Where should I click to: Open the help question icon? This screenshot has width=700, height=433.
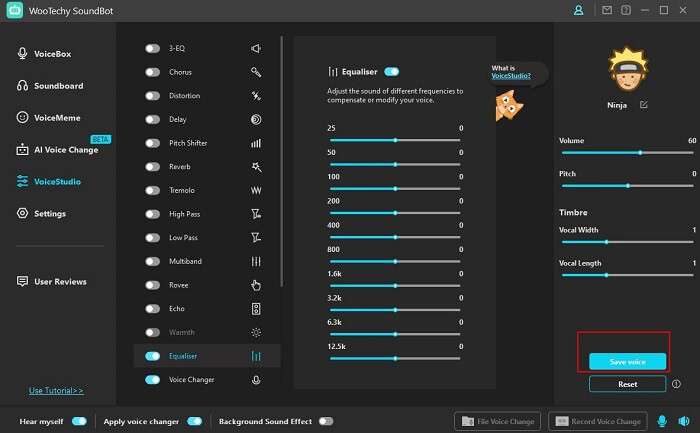coord(626,10)
